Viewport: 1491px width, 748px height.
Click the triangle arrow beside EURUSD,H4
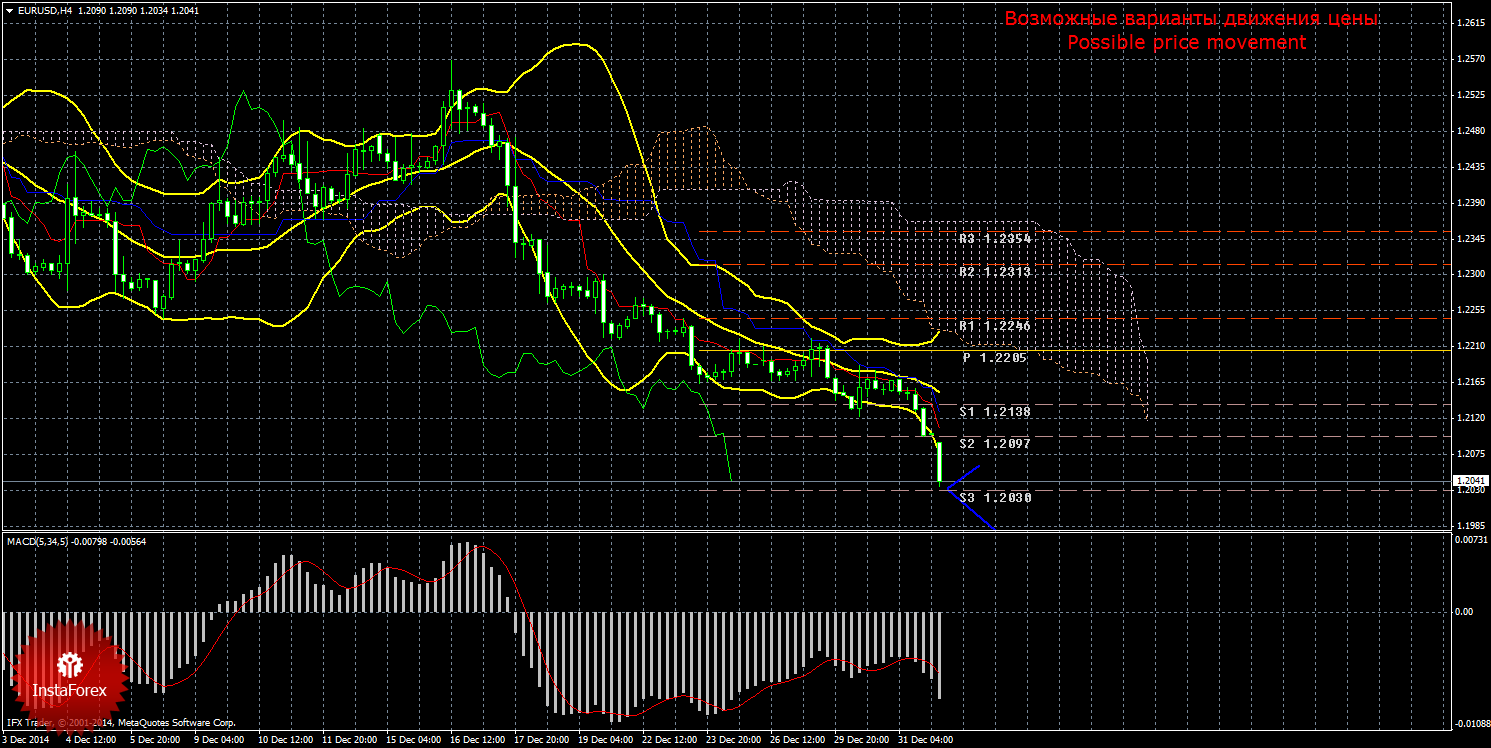pyautogui.click(x=9, y=9)
